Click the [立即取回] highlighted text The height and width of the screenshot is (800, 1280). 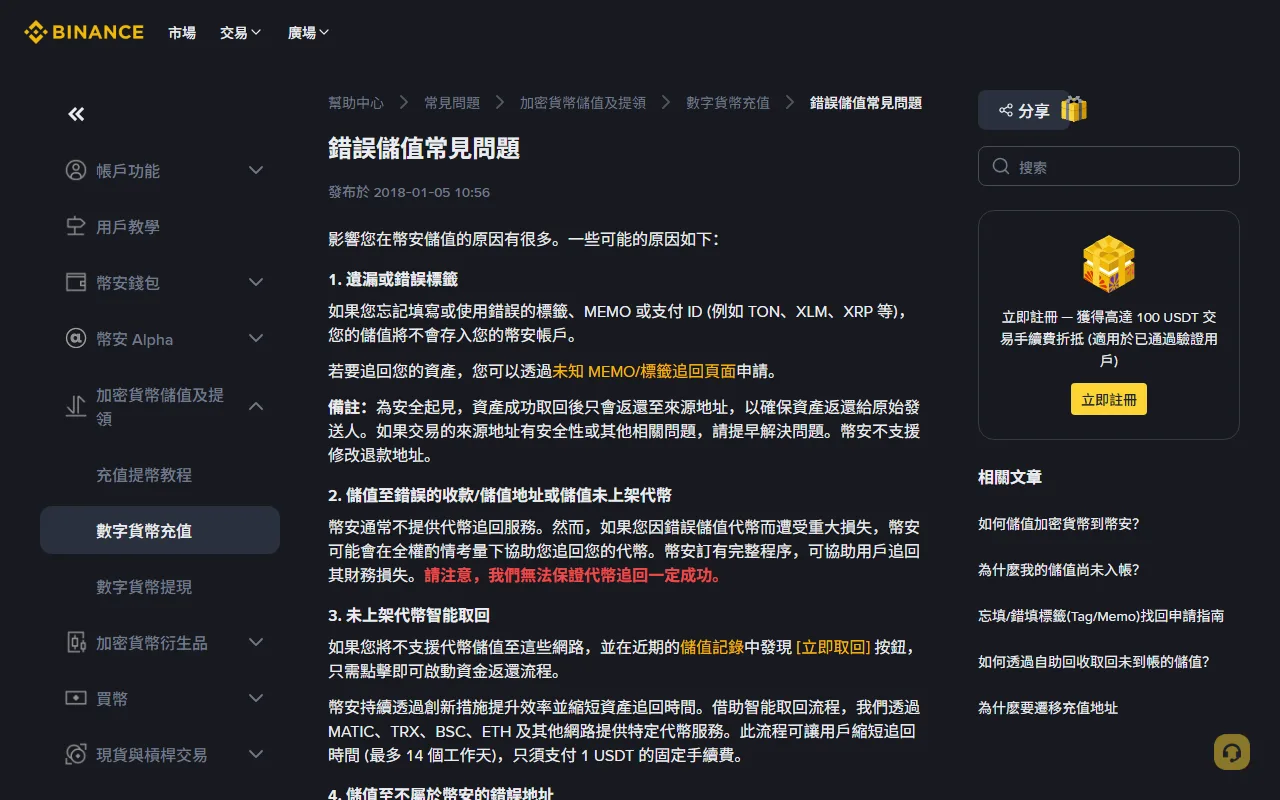tap(833, 647)
